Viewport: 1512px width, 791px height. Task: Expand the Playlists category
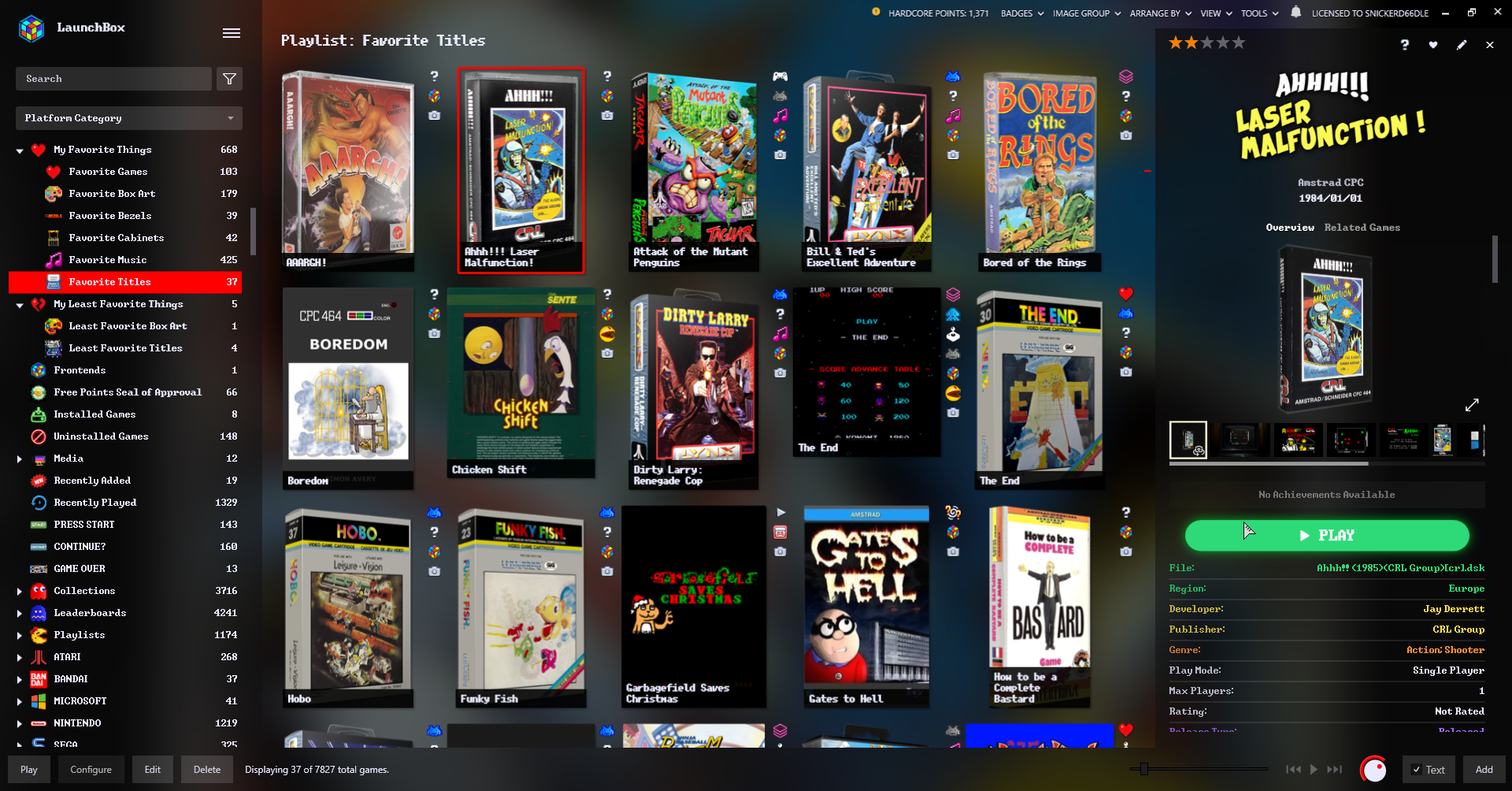pyautogui.click(x=20, y=635)
